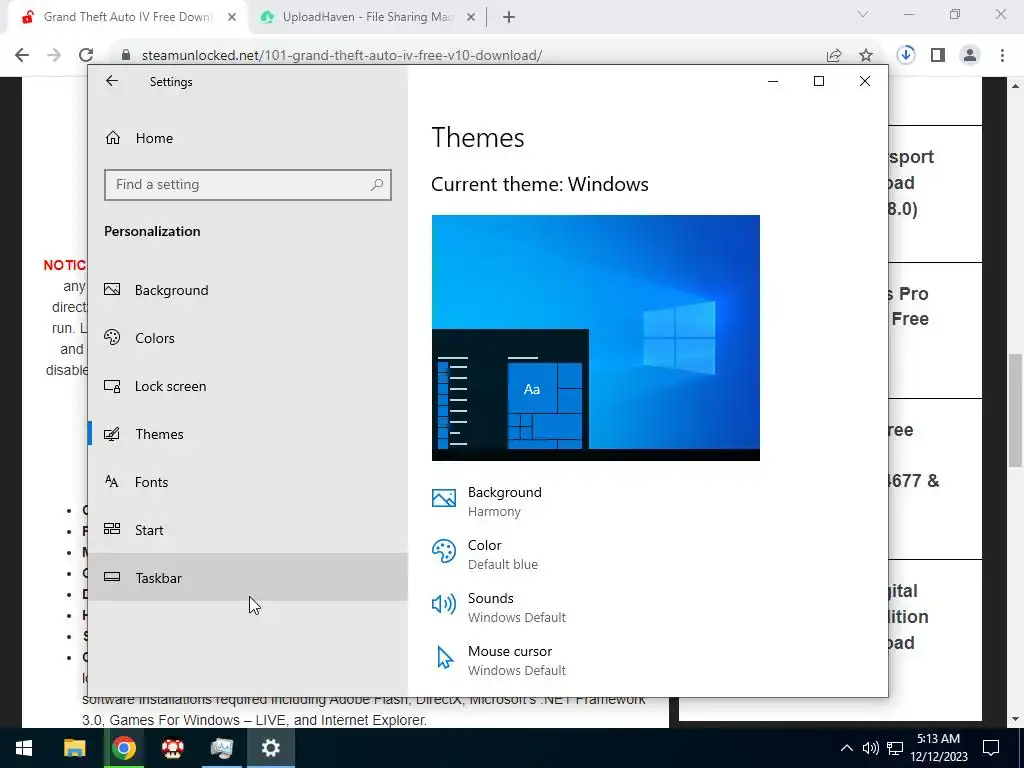Screen dimensions: 1024x768
Task: Click the Colors palette icon in sidebar
Action: [112, 337]
